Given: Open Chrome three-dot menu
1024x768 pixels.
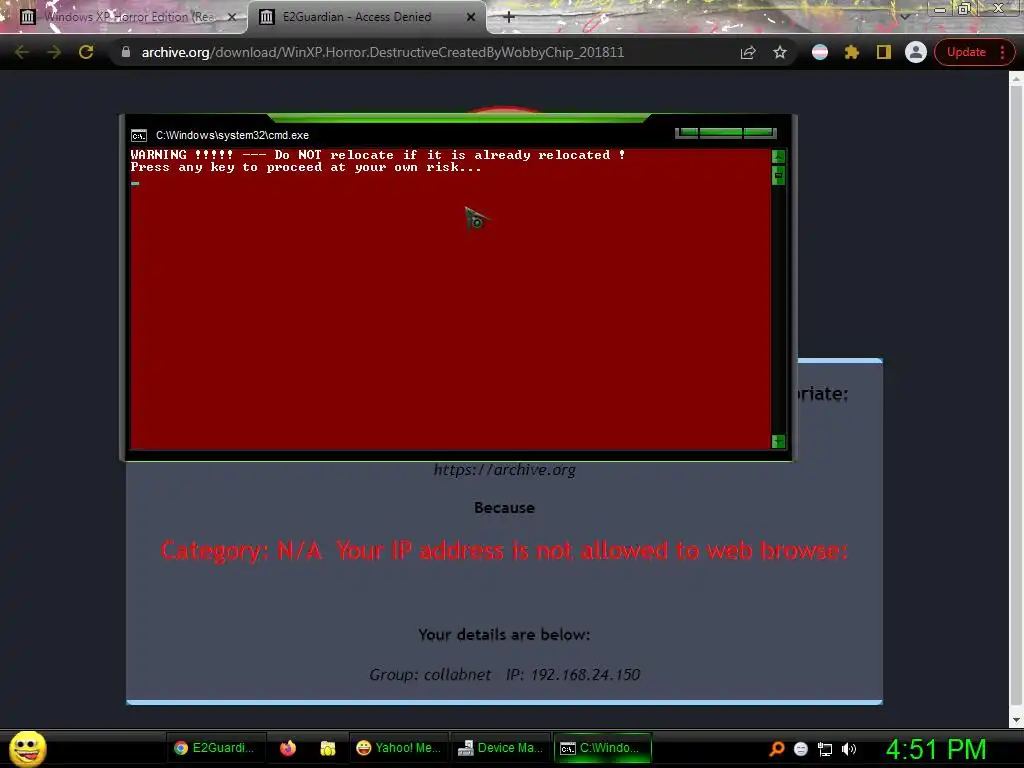Looking at the screenshot, I should point(1002,52).
